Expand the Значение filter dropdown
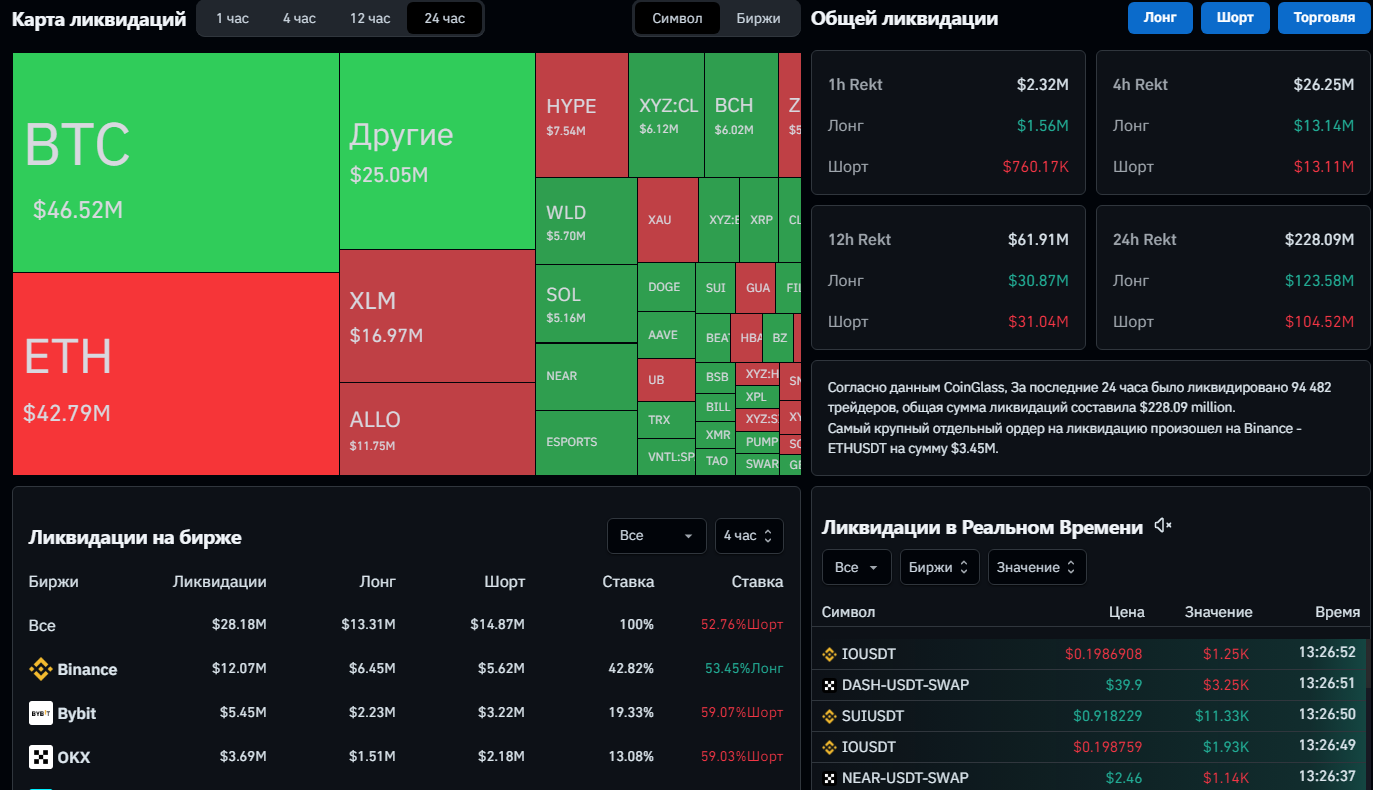1373x790 pixels. pos(1037,567)
